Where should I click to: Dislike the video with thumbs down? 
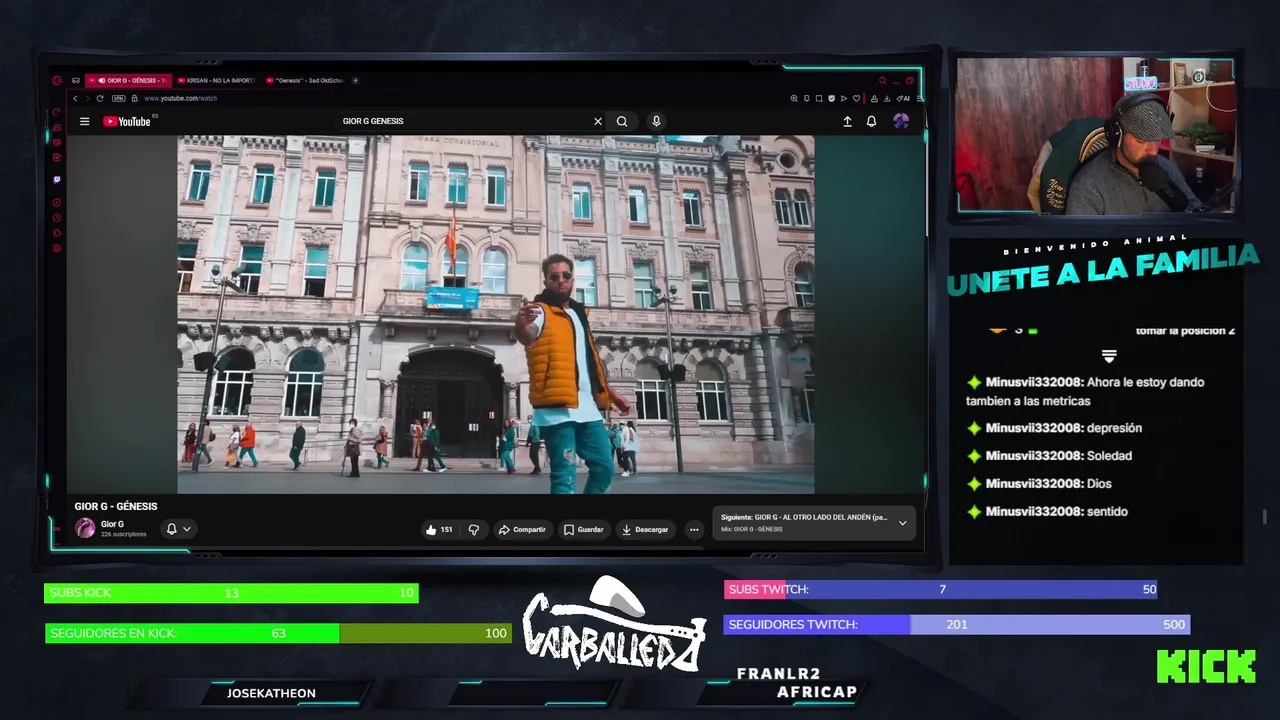click(x=474, y=529)
